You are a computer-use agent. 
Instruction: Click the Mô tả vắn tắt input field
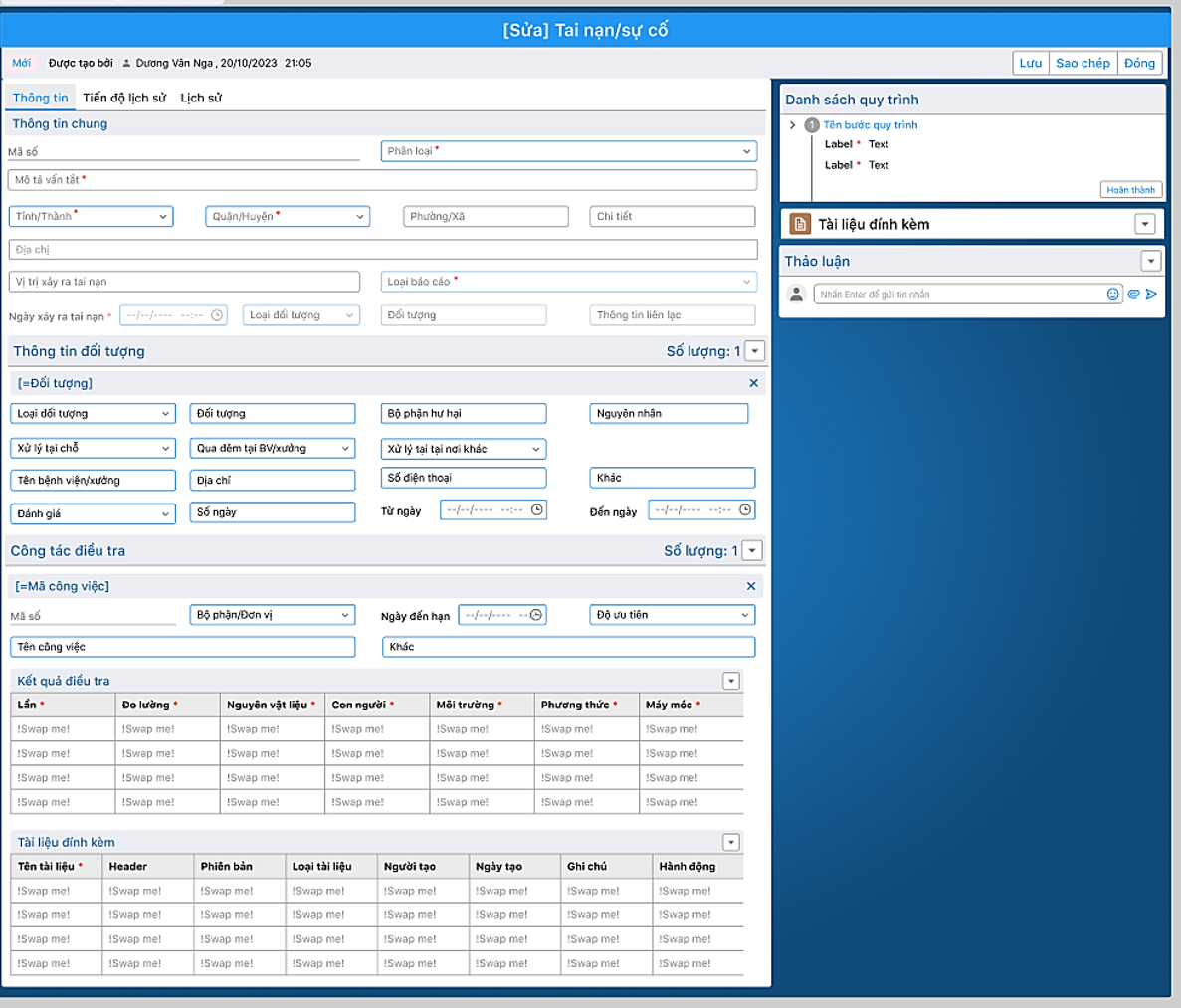coord(383,180)
